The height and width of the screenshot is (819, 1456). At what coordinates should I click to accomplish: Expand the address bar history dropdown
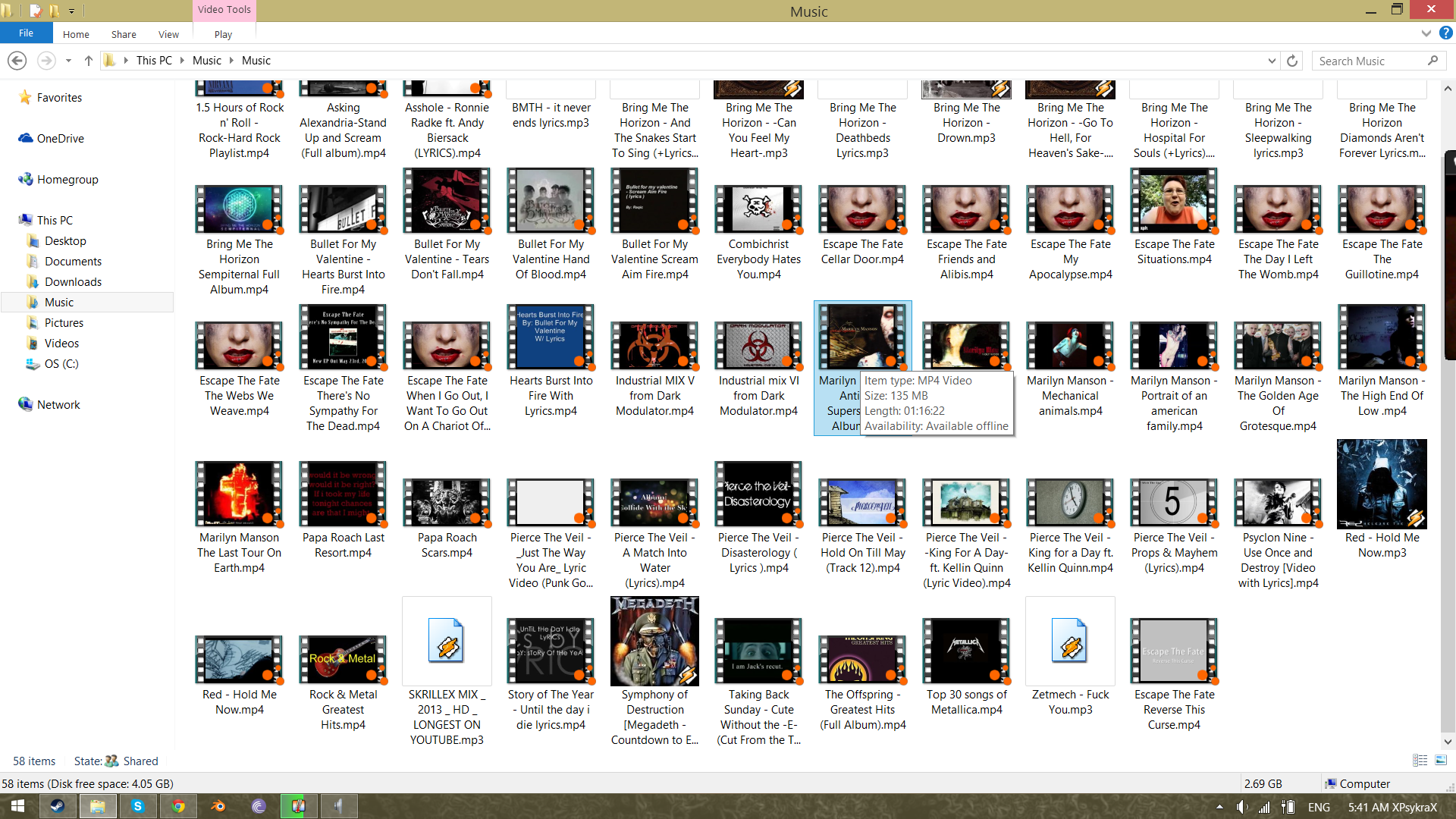coord(1272,61)
